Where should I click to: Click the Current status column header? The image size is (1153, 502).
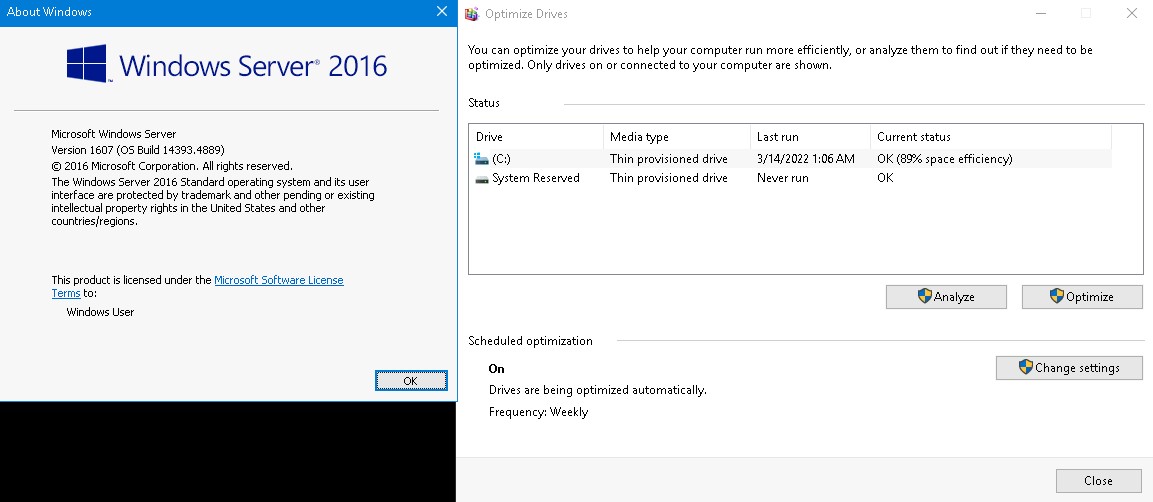click(x=990, y=137)
